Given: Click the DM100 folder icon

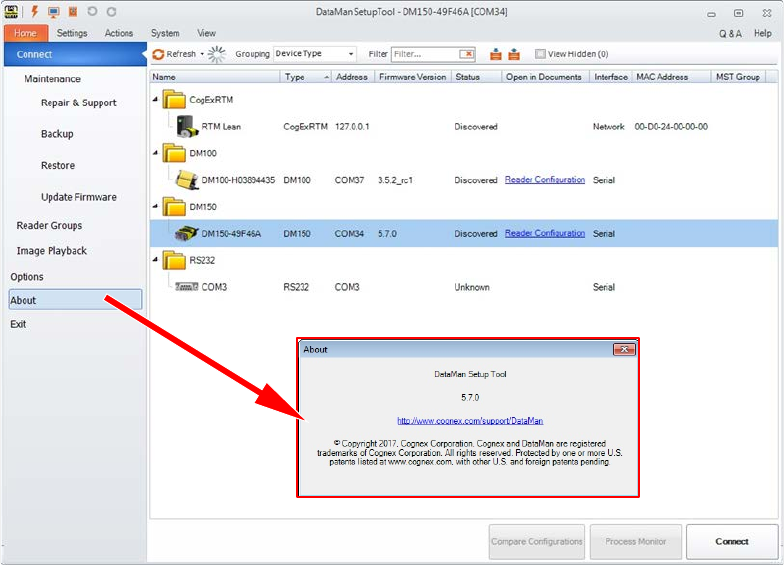Looking at the screenshot, I should 174,152.
